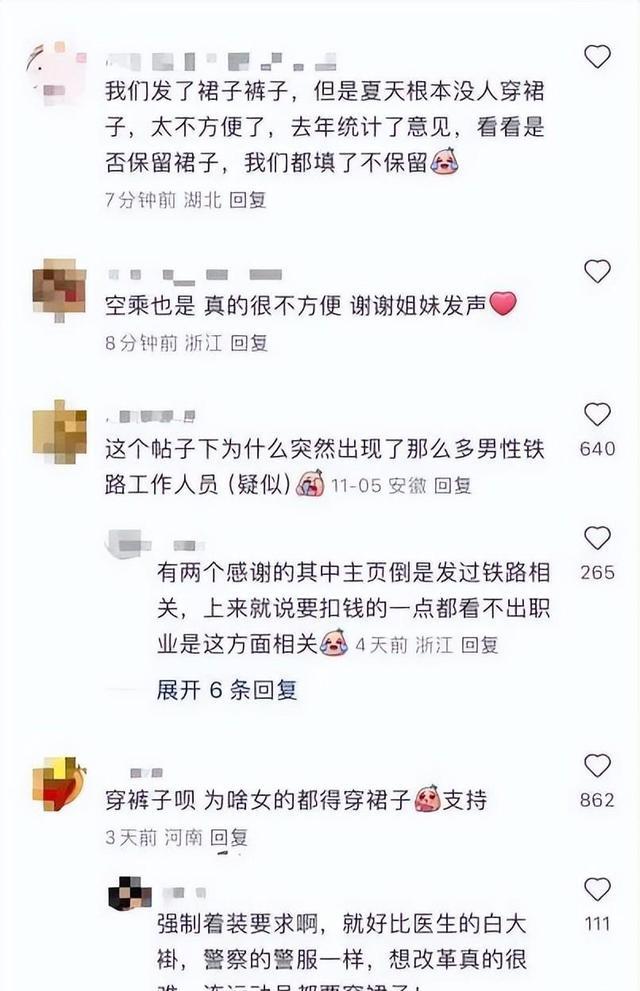The height and width of the screenshot is (991, 640).
Task: Open the small avatar on the 有两个感谢的 reply
Action: [130, 544]
